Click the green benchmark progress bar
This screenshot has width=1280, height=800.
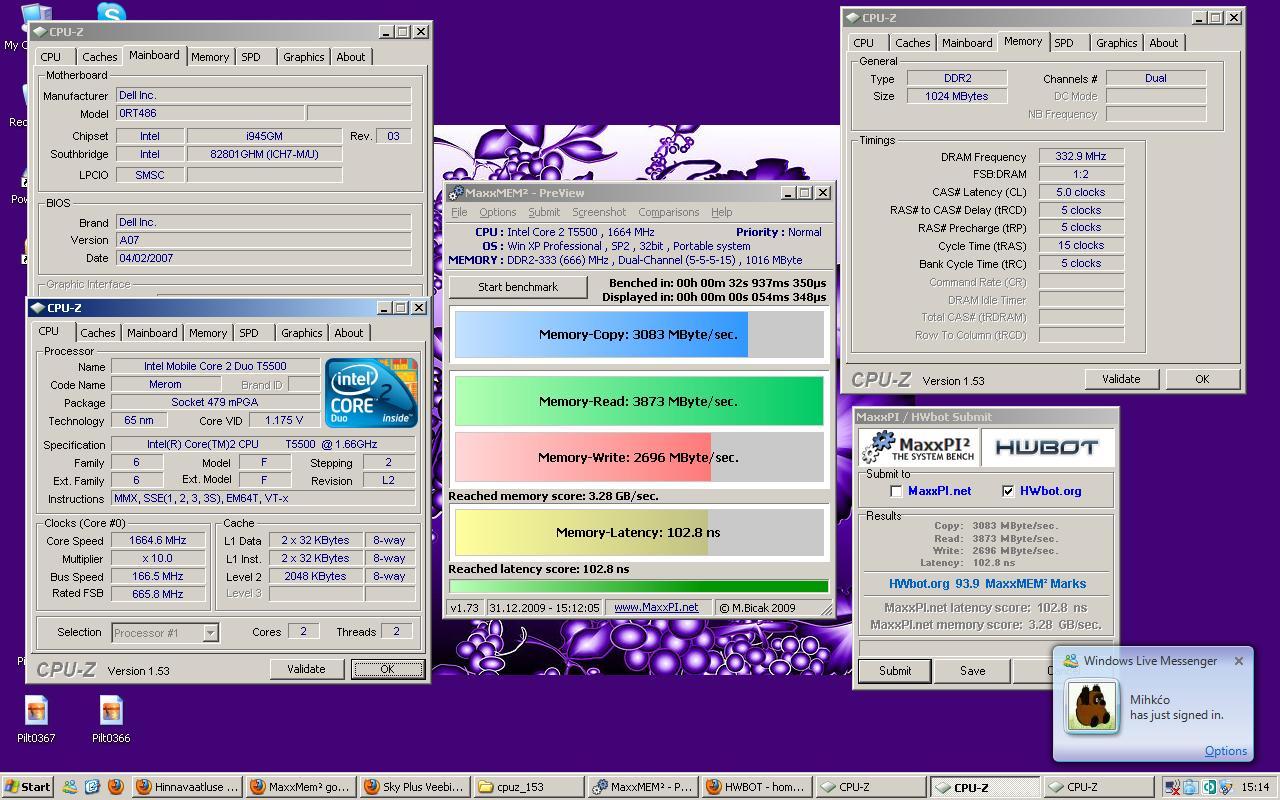tap(638, 587)
